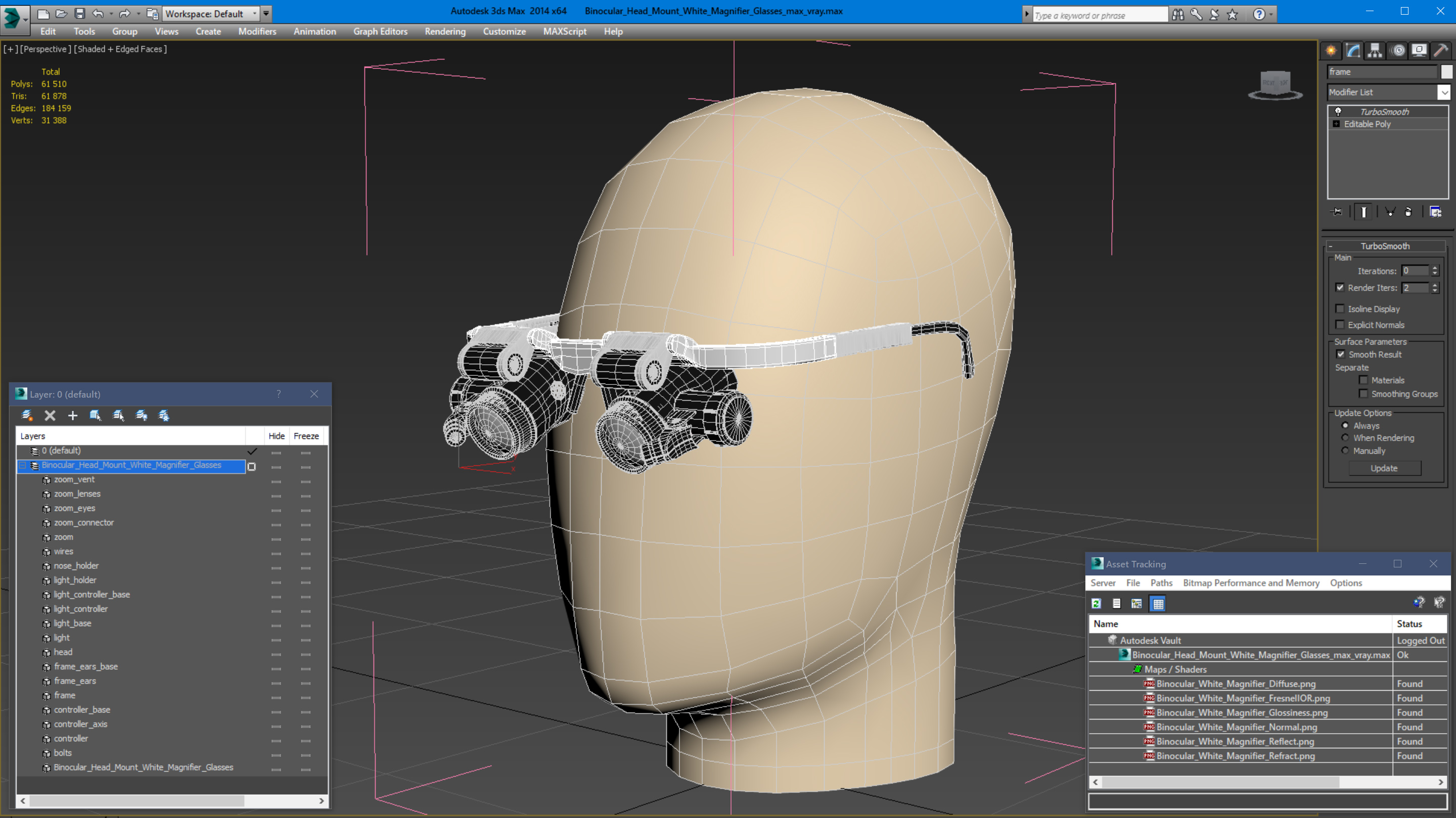1456x818 pixels.
Task: Open the Undo history dropdown arrow
Action: [x=111, y=14]
